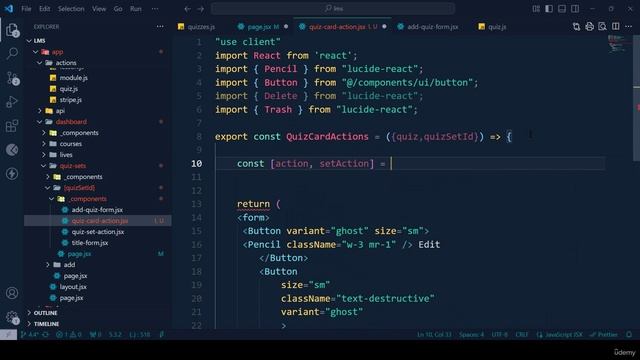
Task: Click the CRLF end of line indicator
Action: [522, 334]
